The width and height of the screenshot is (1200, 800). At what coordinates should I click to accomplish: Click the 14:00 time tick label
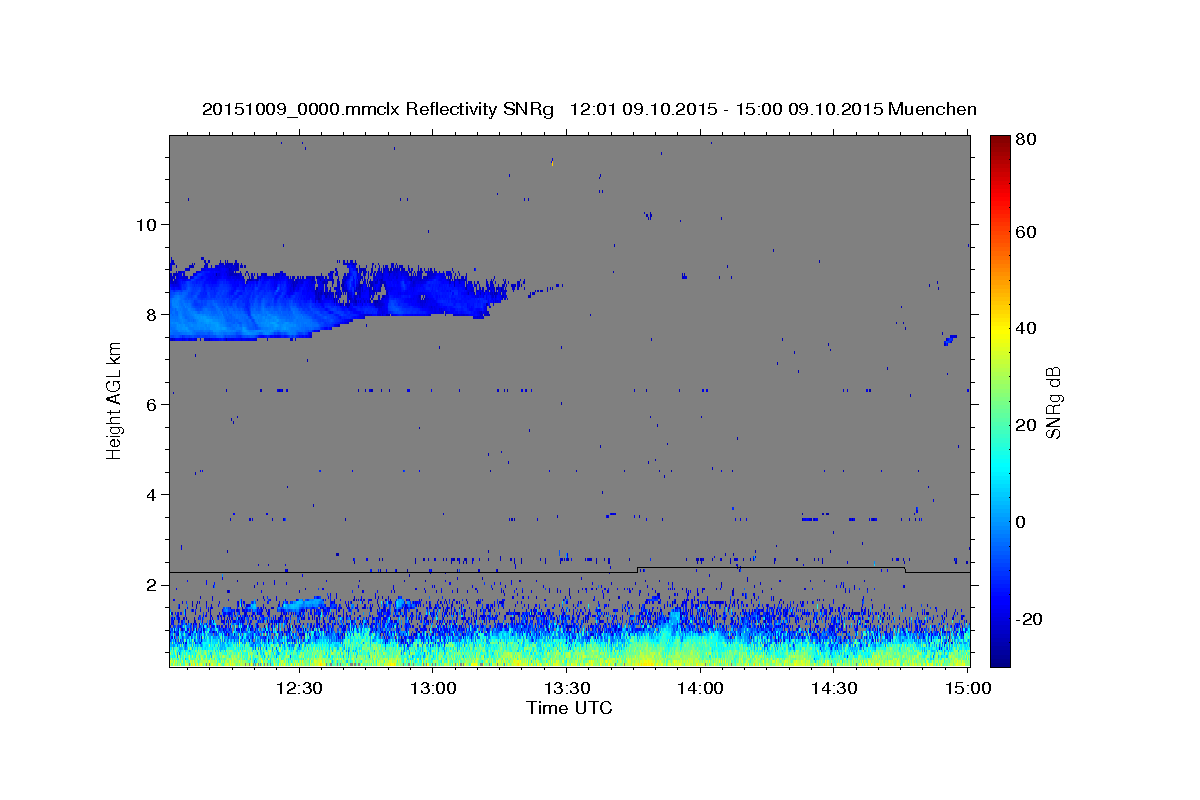700,688
